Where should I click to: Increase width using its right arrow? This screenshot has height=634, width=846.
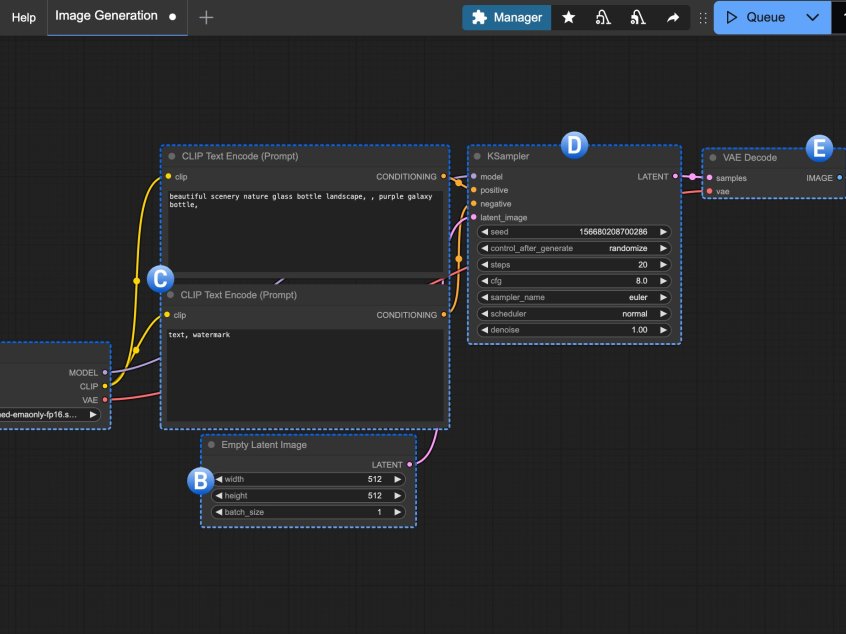tap(398, 479)
